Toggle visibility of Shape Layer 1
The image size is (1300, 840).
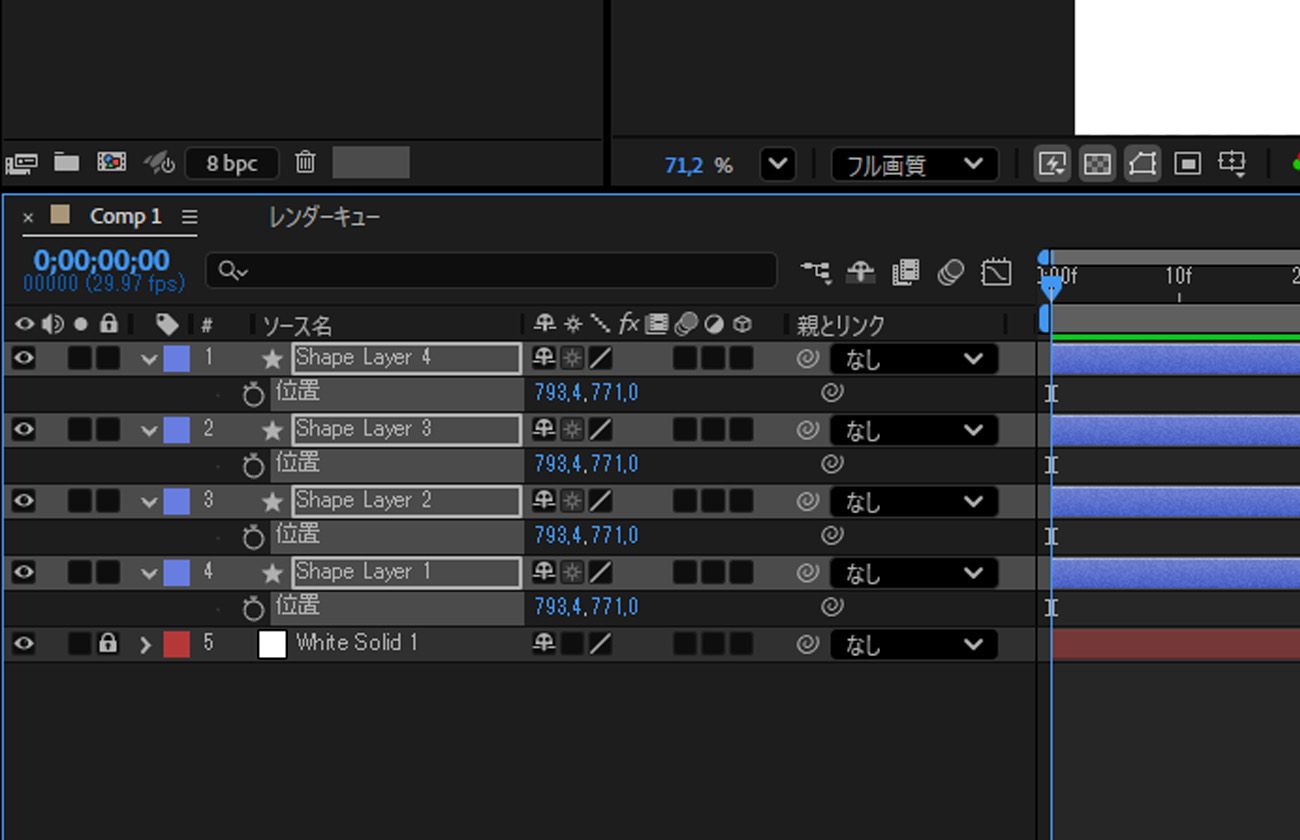(23, 572)
